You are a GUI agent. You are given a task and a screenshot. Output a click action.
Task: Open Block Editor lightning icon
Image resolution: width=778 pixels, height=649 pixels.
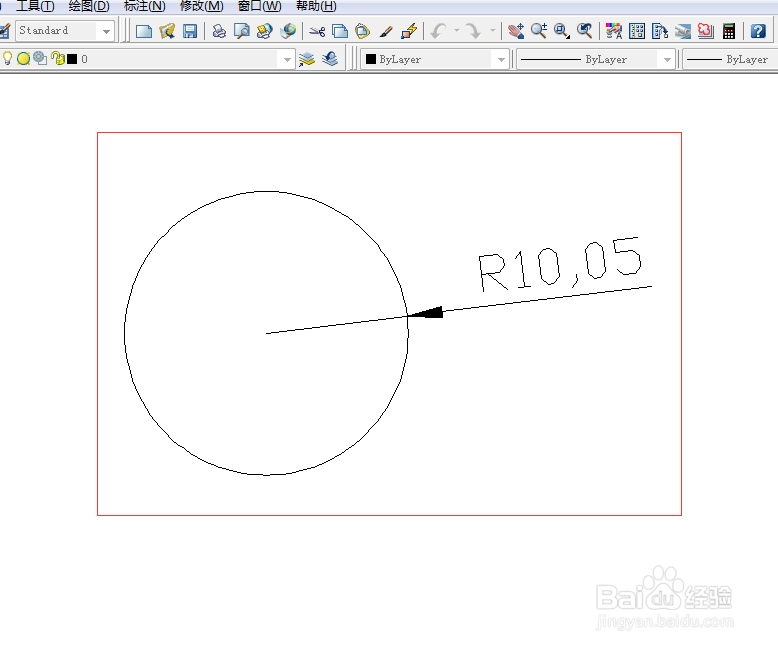coord(409,31)
